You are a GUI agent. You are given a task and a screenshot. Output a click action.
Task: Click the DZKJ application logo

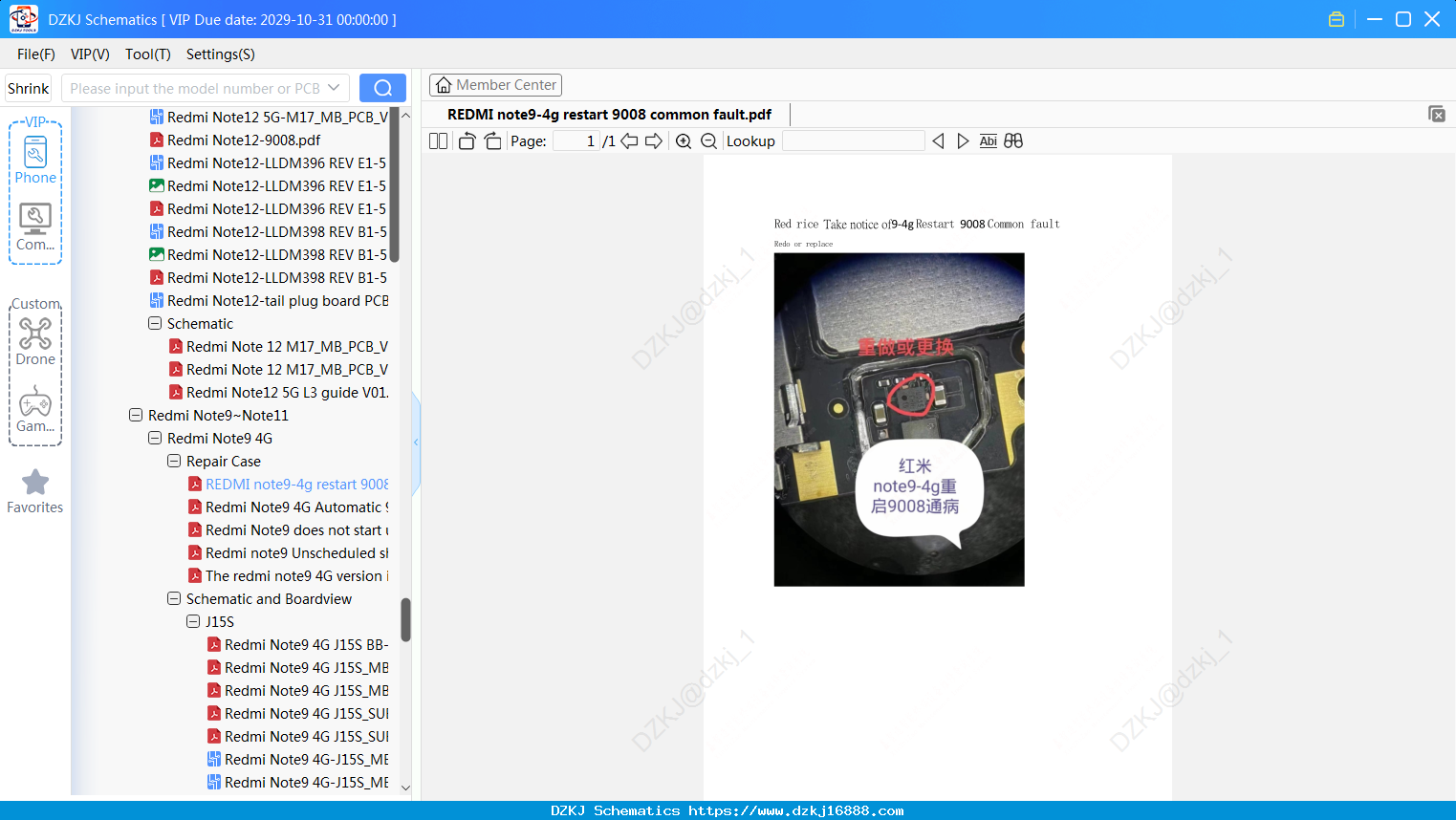[24, 19]
